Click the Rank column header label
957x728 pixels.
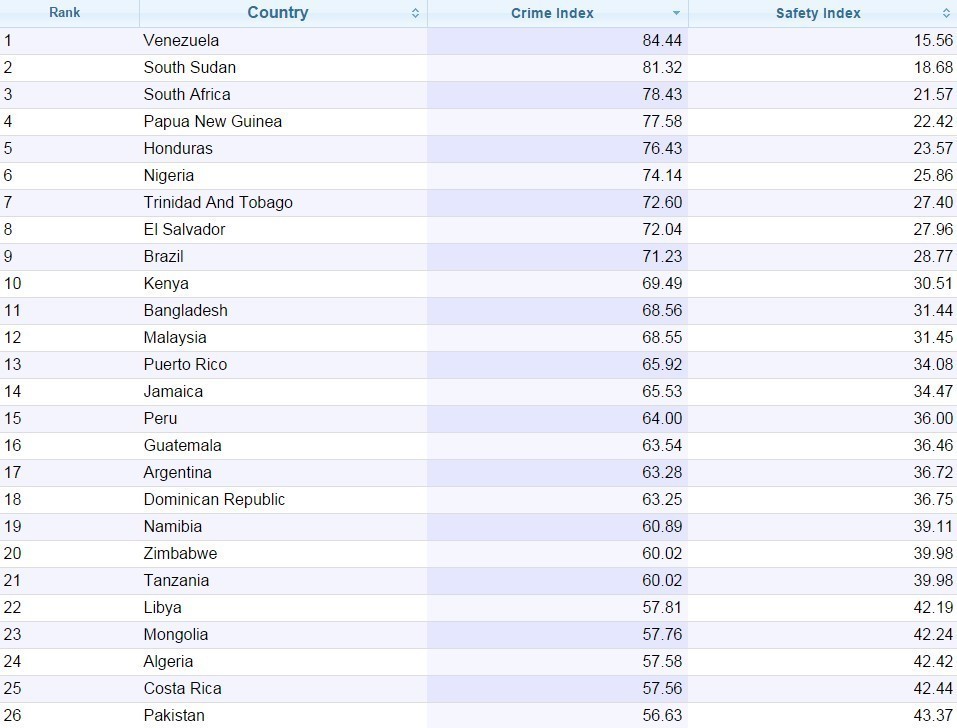[65, 13]
